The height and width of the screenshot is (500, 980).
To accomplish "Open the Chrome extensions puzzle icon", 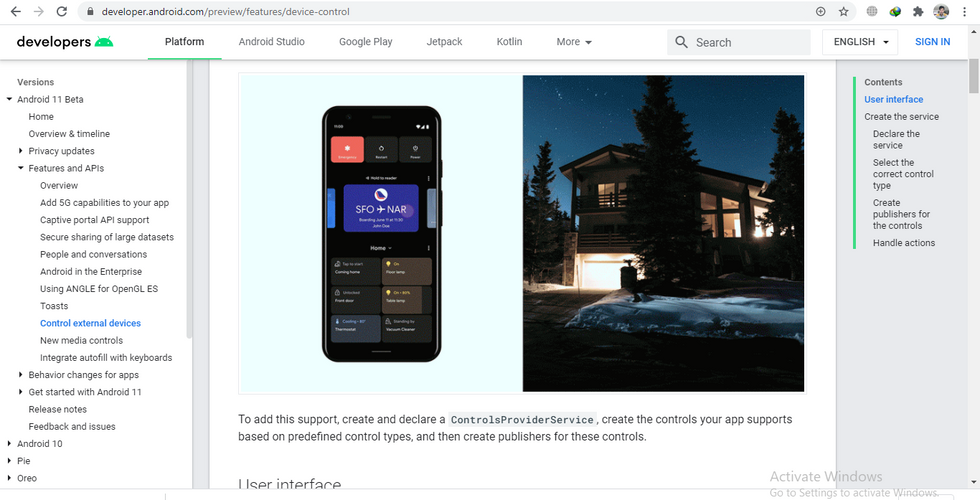I will 918,11.
